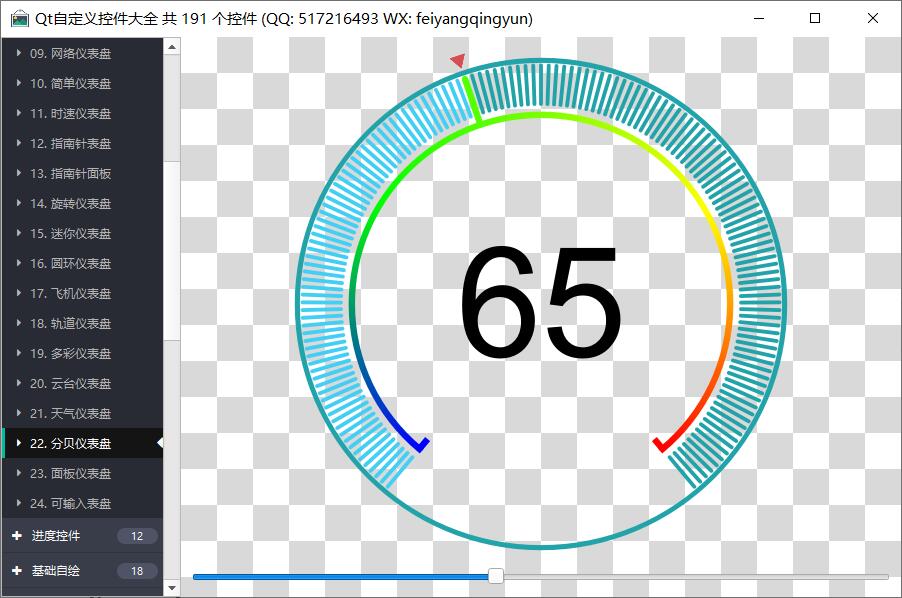Select 12. 指南针表盘 in the list
902x598 pixels.
(70, 143)
